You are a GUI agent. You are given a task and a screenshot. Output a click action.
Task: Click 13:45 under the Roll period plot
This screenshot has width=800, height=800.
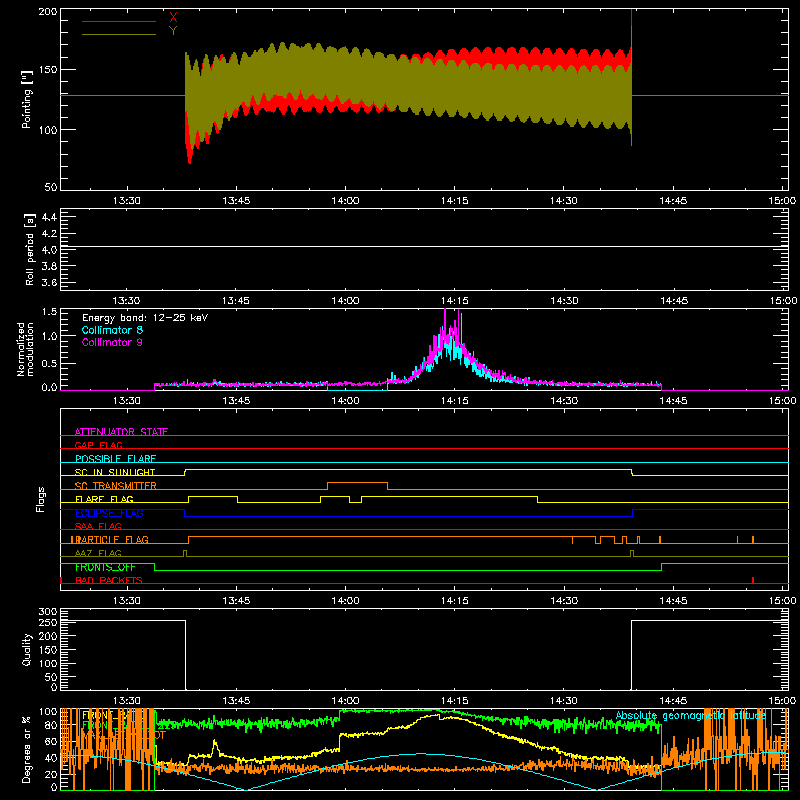[x=236, y=301]
